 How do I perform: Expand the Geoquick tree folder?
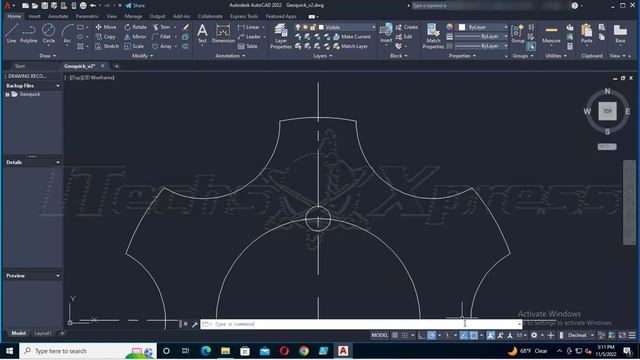[x=7, y=94]
